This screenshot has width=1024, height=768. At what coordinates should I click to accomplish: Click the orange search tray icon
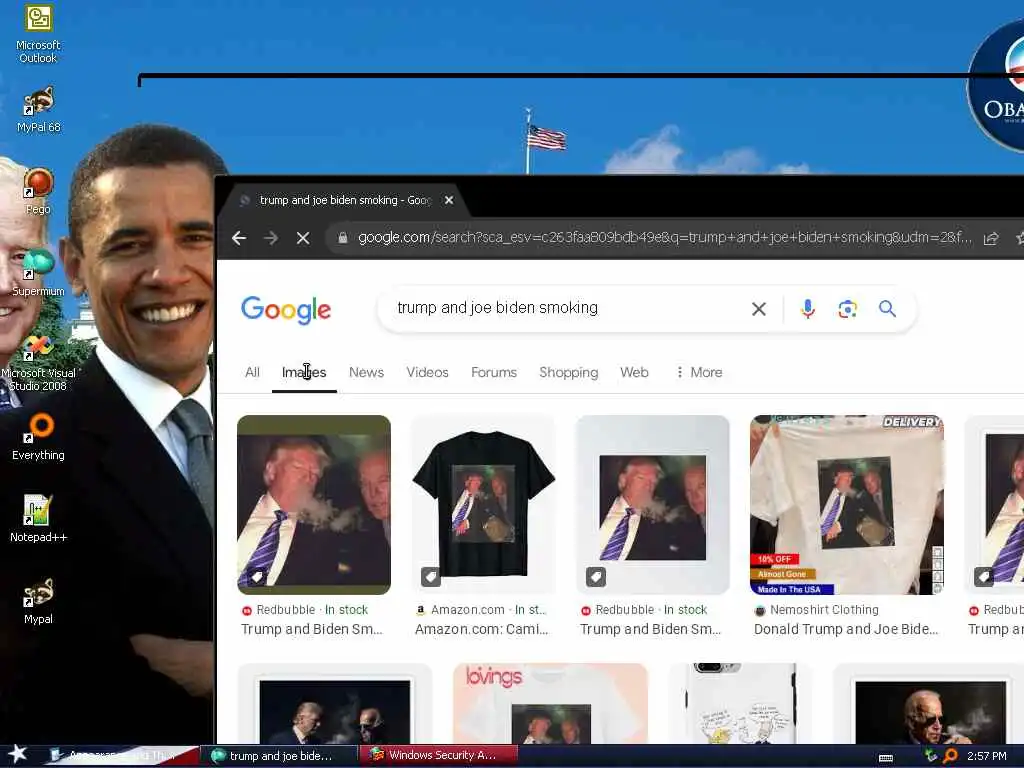pyautogui.click(x=951, y=756)
